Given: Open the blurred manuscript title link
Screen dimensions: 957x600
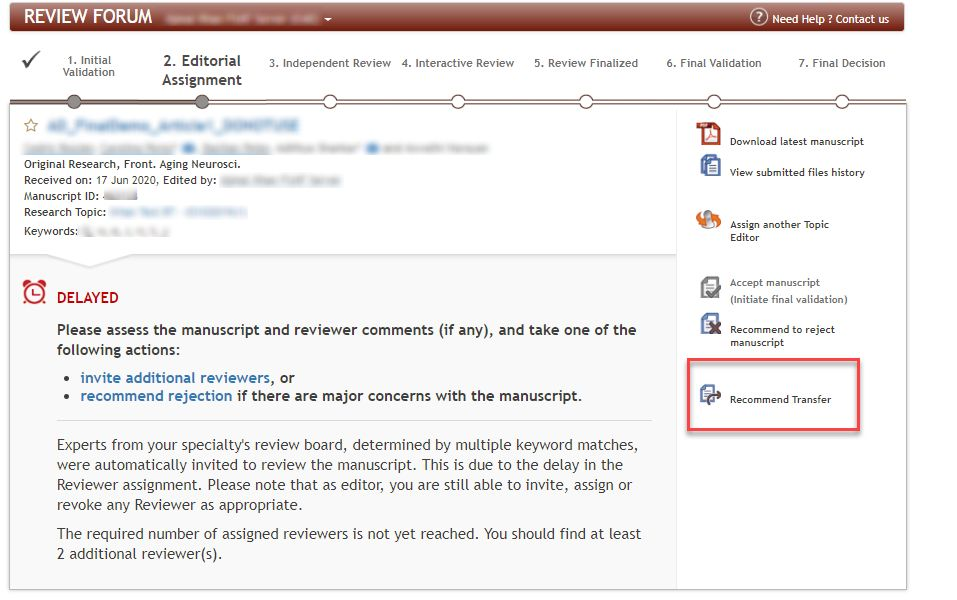Looking at the screenshot, I should click(x=173, y=126).
